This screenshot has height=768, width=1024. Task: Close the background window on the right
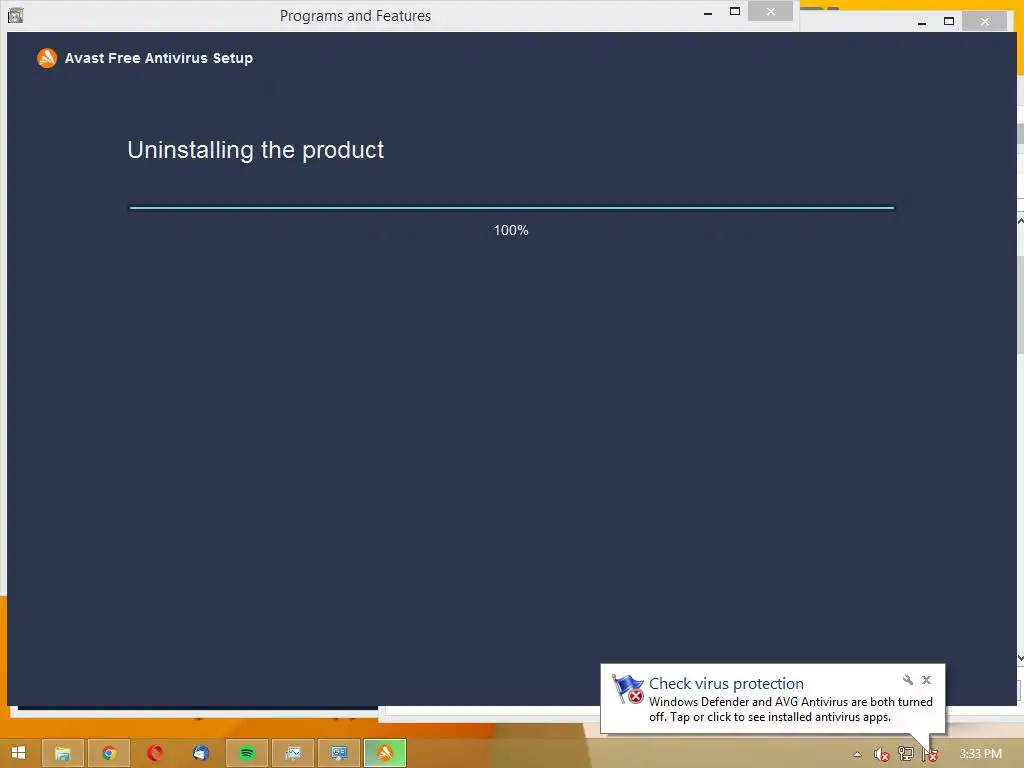tap(985, 22)
